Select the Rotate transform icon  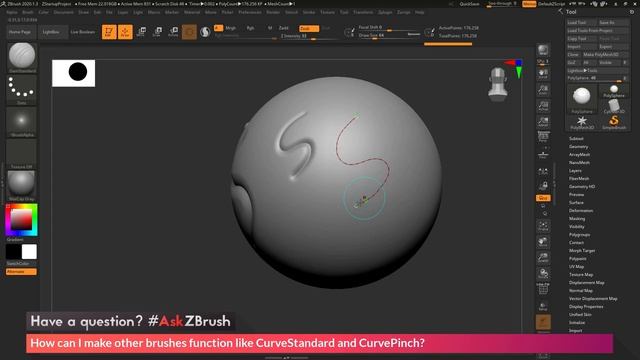173,32
